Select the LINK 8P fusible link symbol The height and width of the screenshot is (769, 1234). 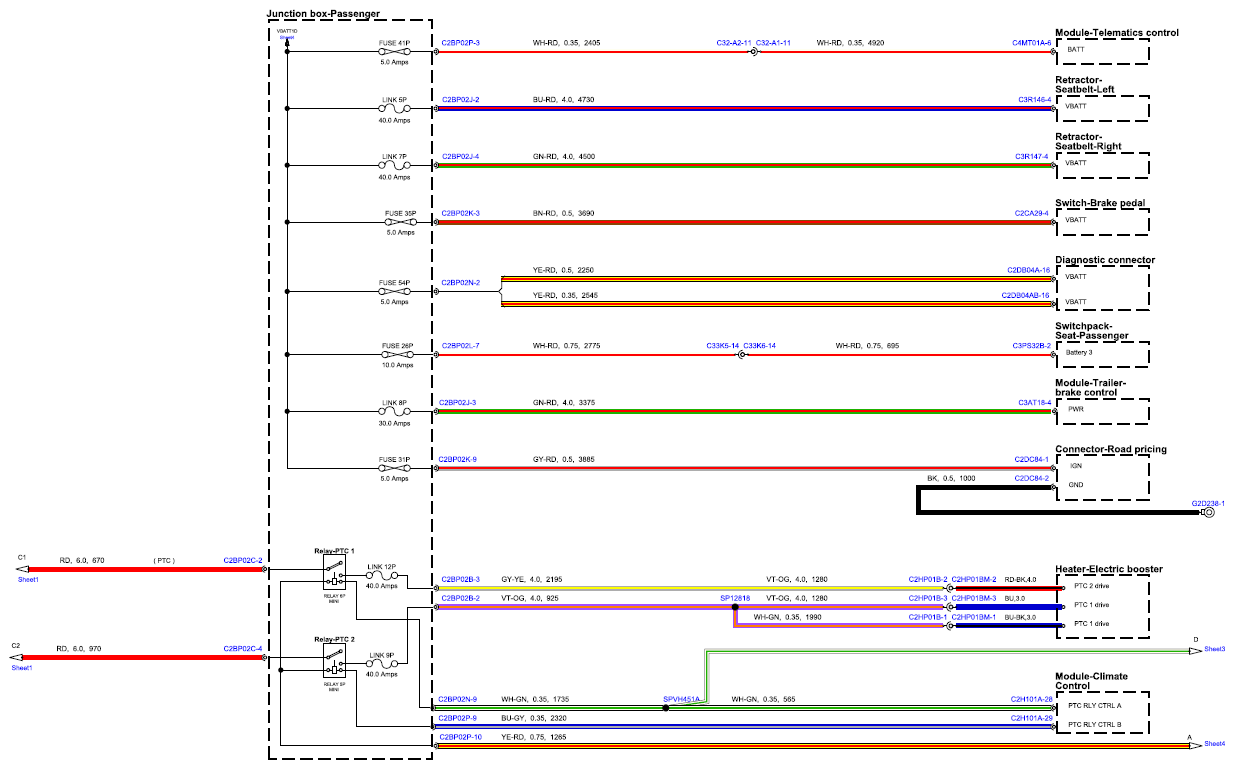click(394, 412)
